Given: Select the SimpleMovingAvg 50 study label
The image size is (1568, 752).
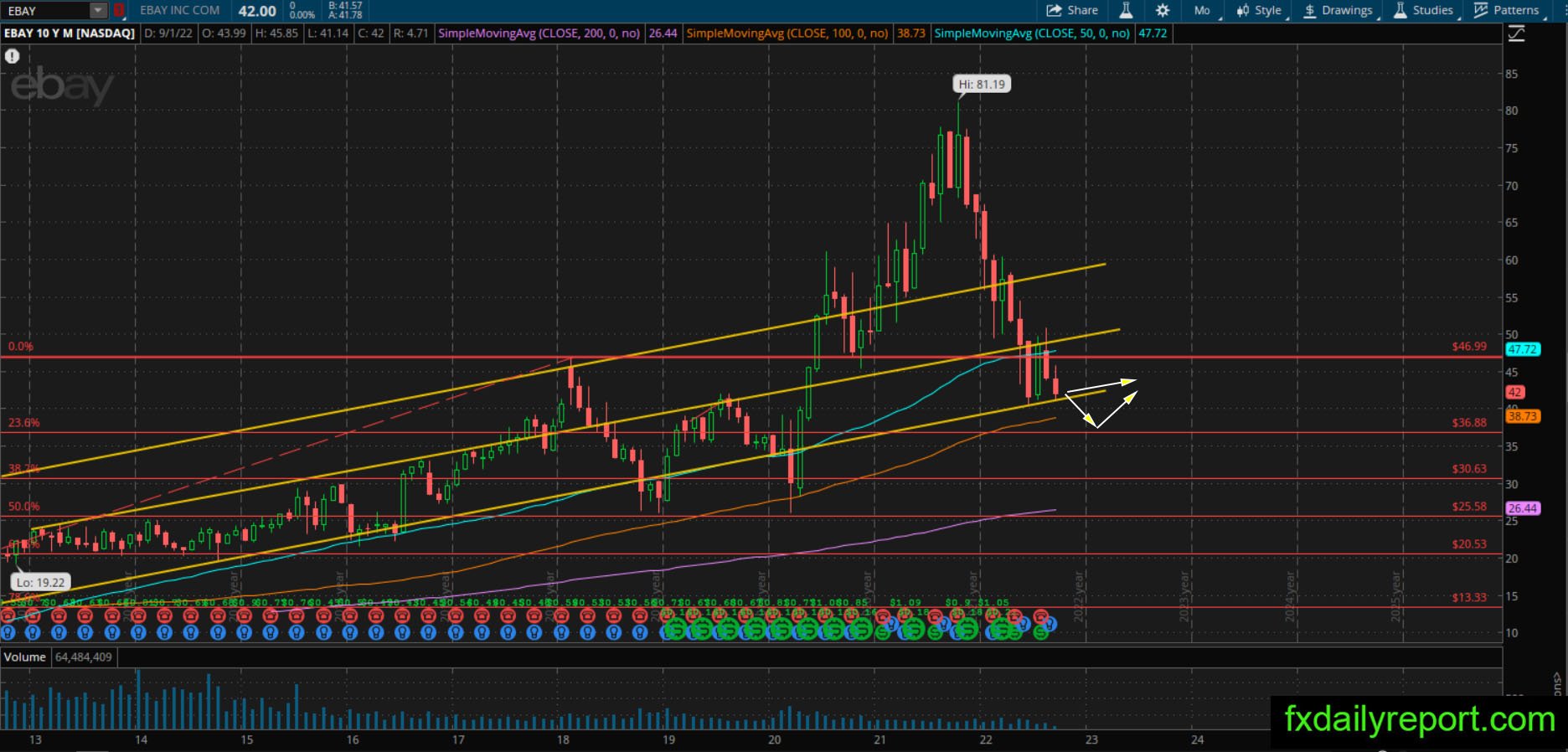Looking at the screenshot, I should click(1032, 33).
